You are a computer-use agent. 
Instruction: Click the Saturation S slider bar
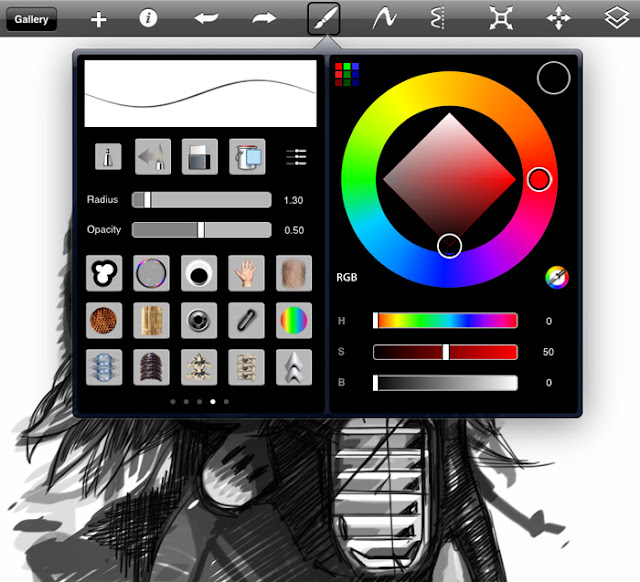click(445, 352)
